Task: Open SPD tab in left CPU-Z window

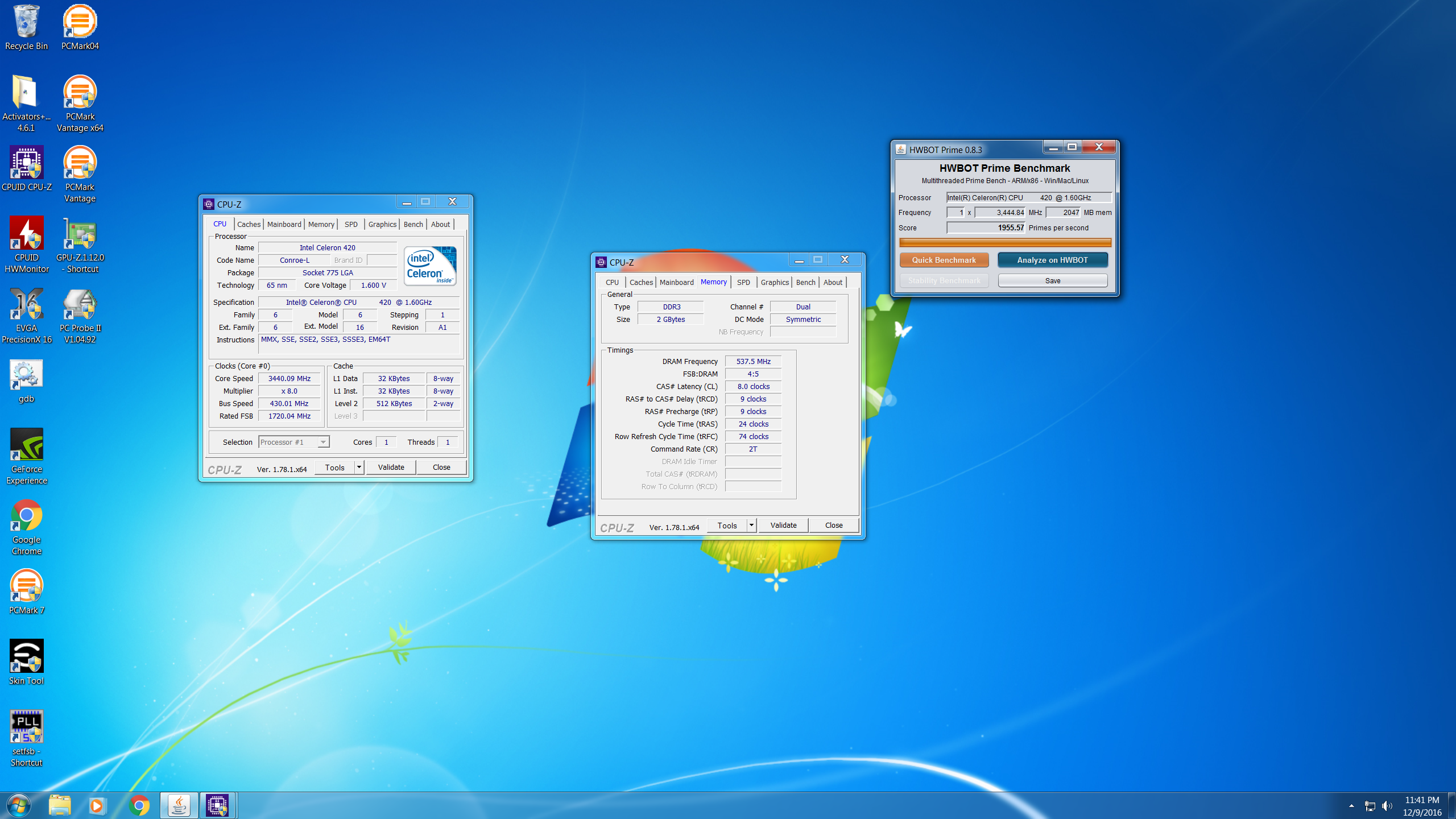Action: pos(351,224)
